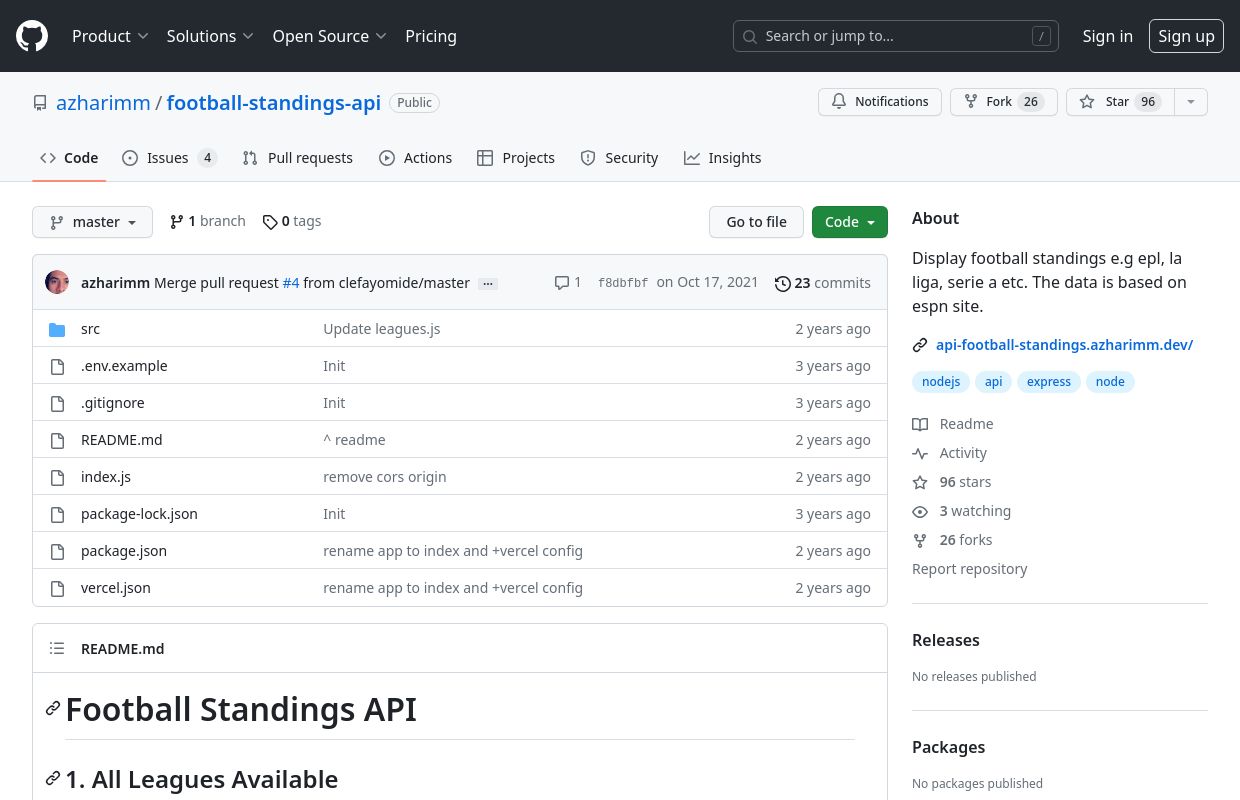View the 23 commits history
Viewport: 1240px width, 800px height.
(x=823, y=283)
